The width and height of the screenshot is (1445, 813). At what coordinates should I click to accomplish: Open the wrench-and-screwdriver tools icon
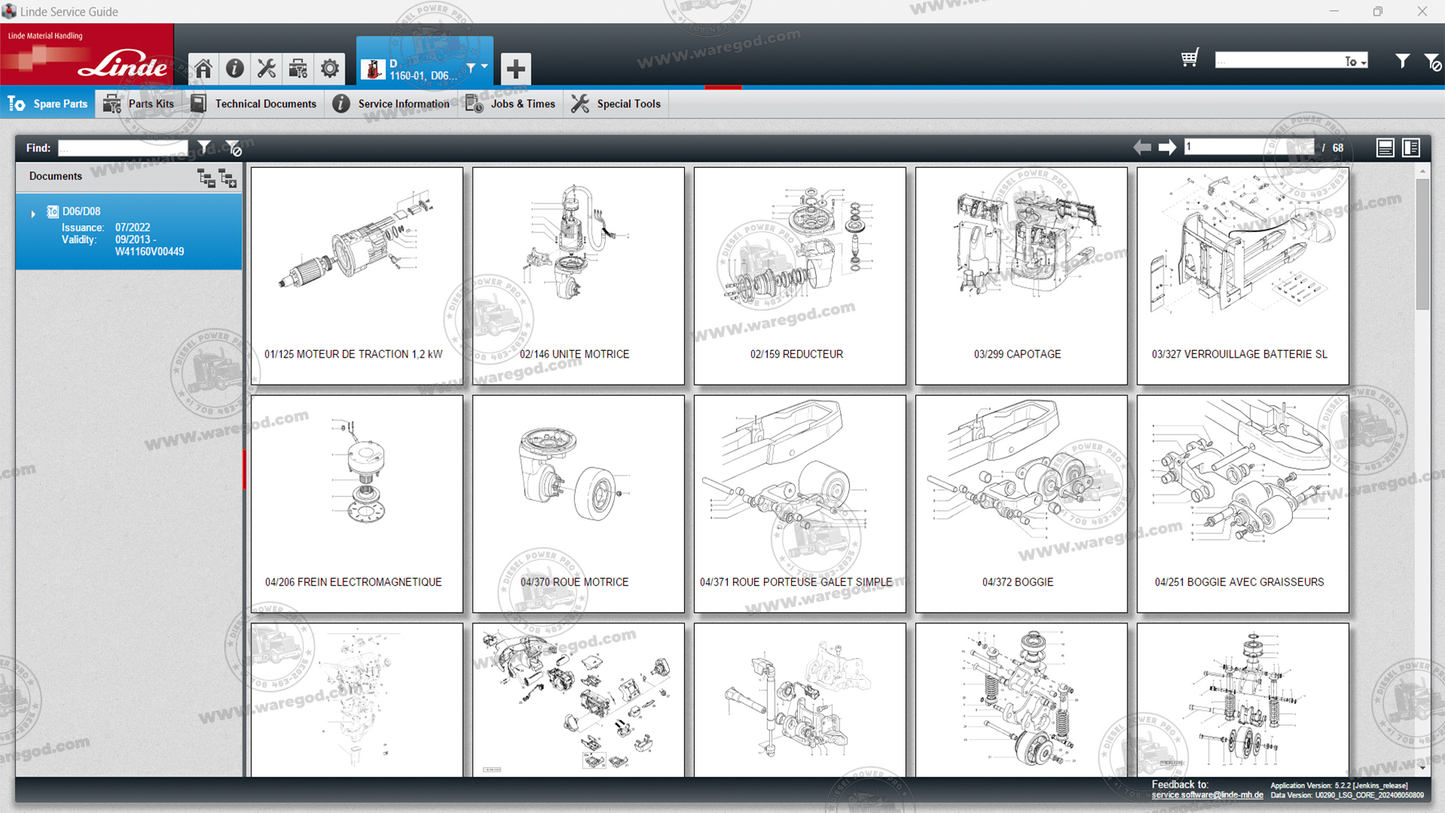(x=266, y=69)
